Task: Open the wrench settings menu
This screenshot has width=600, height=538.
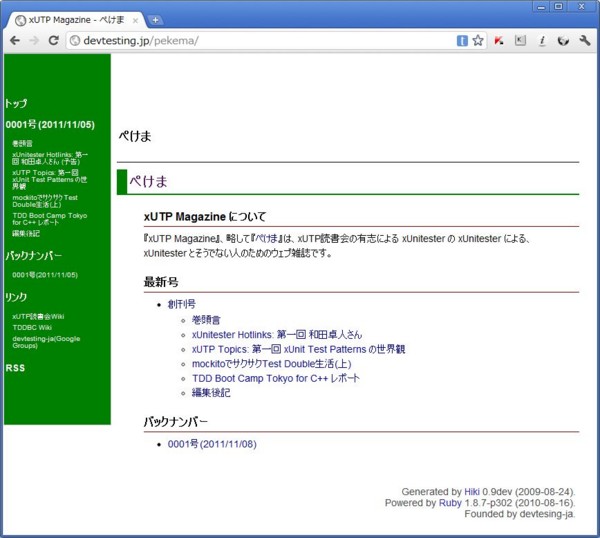Action: tap(585, 40)
